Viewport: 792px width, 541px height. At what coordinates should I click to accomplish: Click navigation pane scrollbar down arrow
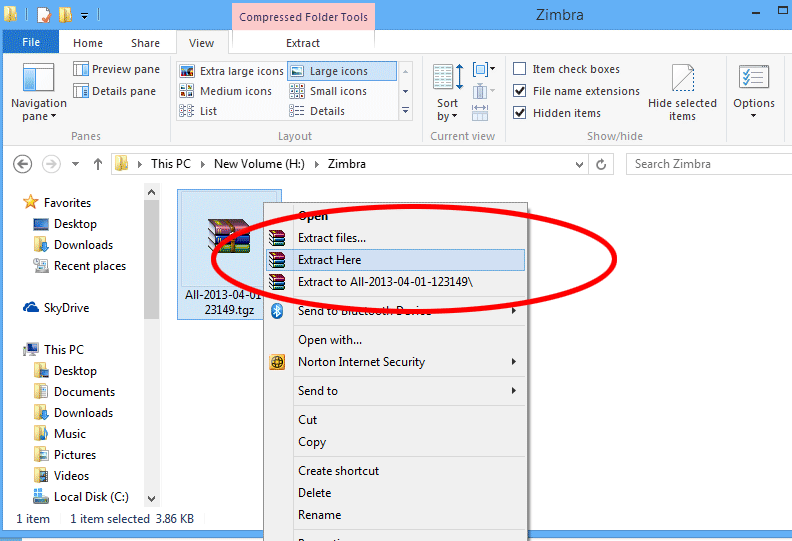coord(151,499)
